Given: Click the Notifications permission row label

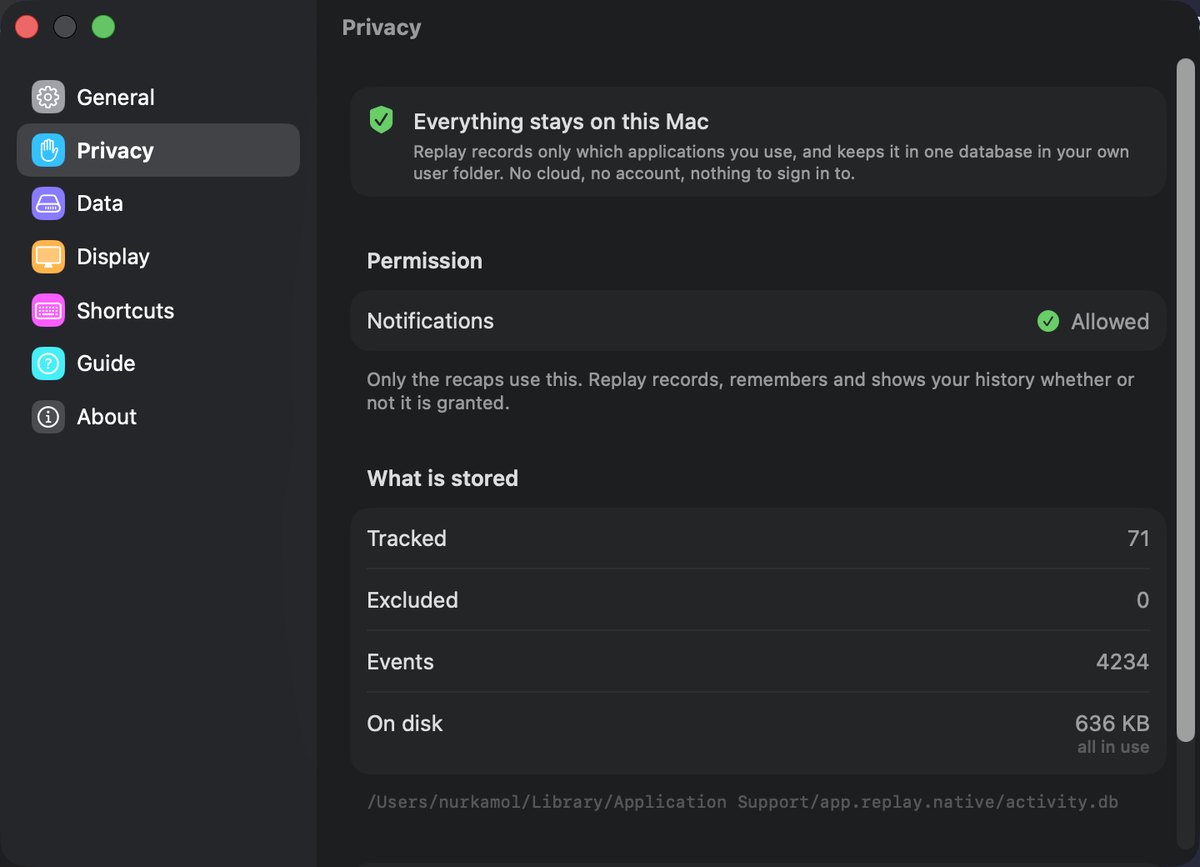Looking at the screenshot, I should 430,321.
